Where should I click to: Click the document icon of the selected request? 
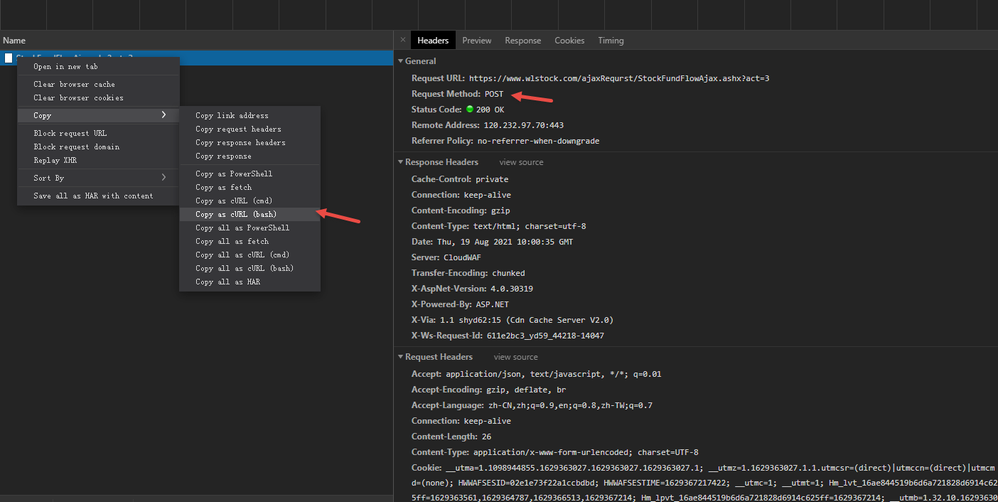9,58
